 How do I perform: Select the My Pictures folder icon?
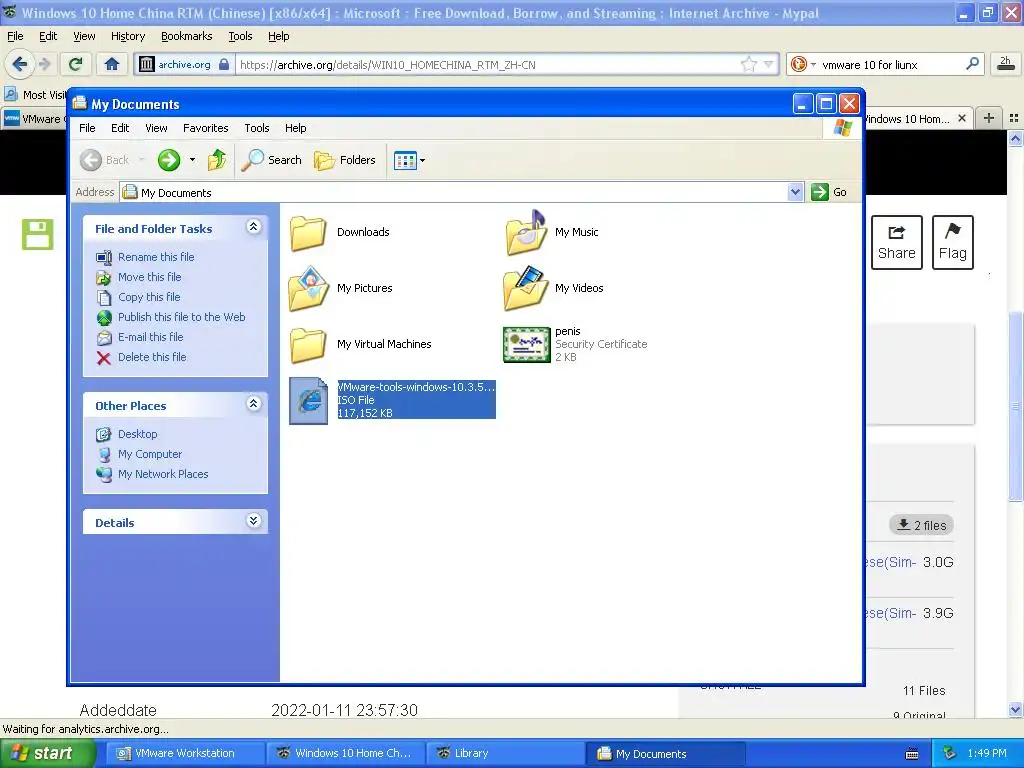[x=308, y=288]
